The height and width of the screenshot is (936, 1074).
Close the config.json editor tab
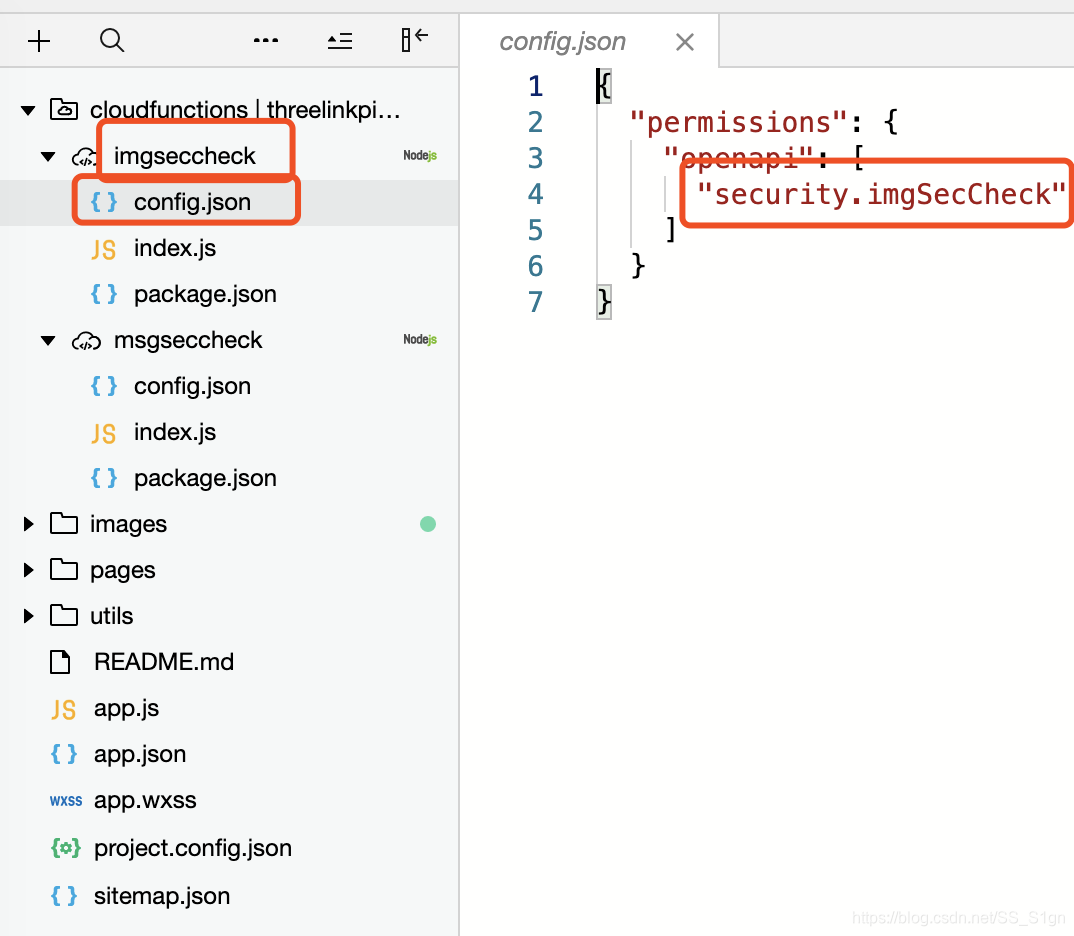(684, 42)
